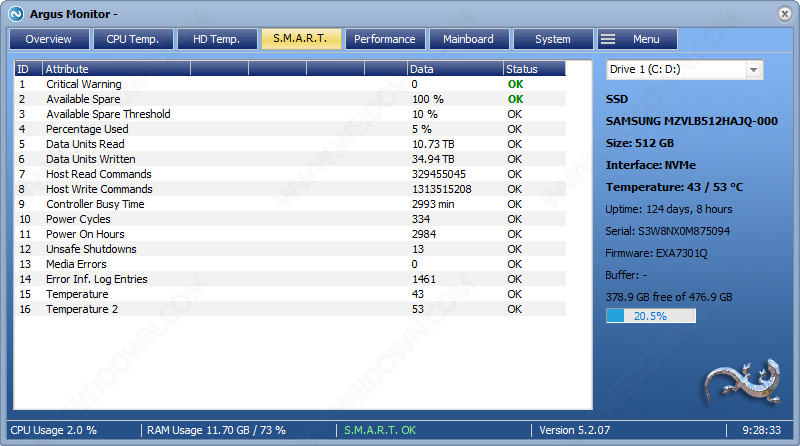Click RAM Usage 11.70 GB / 73 % in status bar
Screen dimensions: 800x446
point(216,430)
